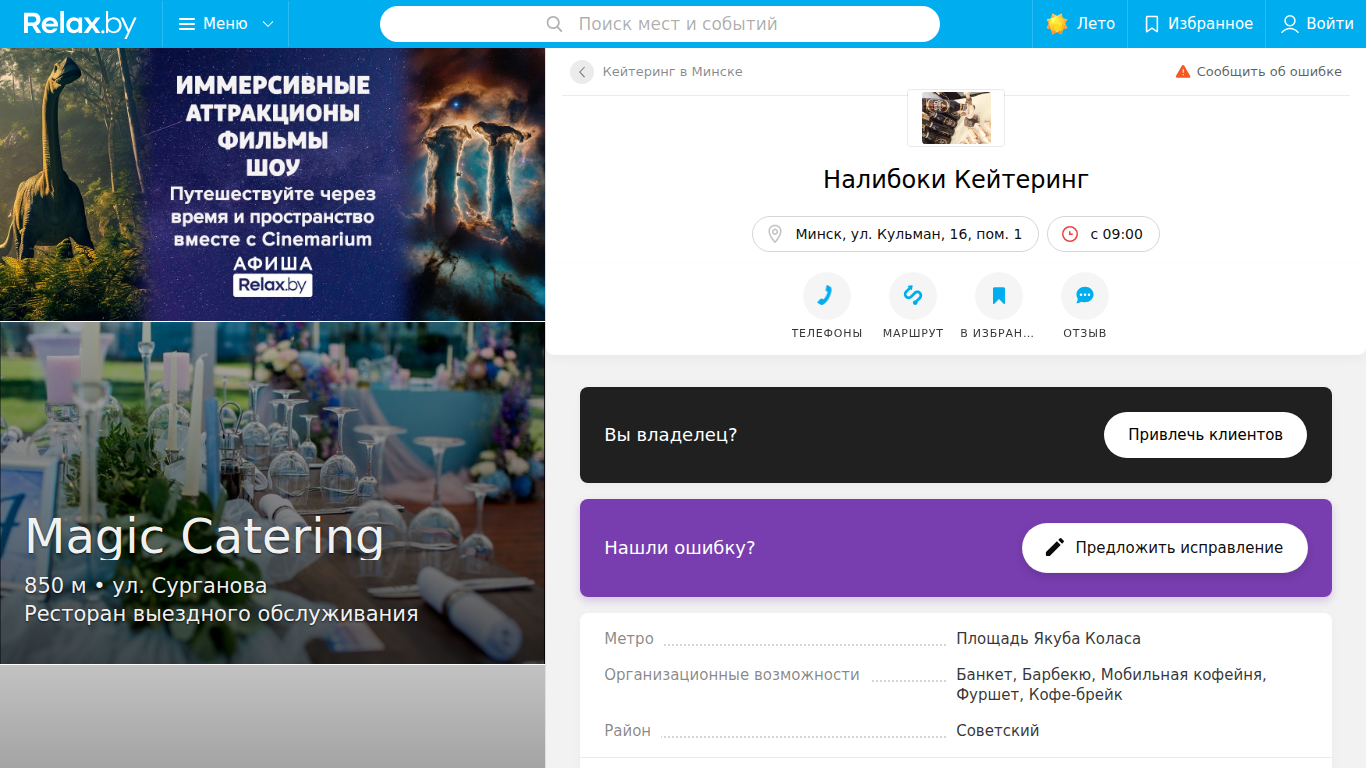
Task: Open address Минск, ул. Кульман, 16 pill
Action: (x=895, y=234)
